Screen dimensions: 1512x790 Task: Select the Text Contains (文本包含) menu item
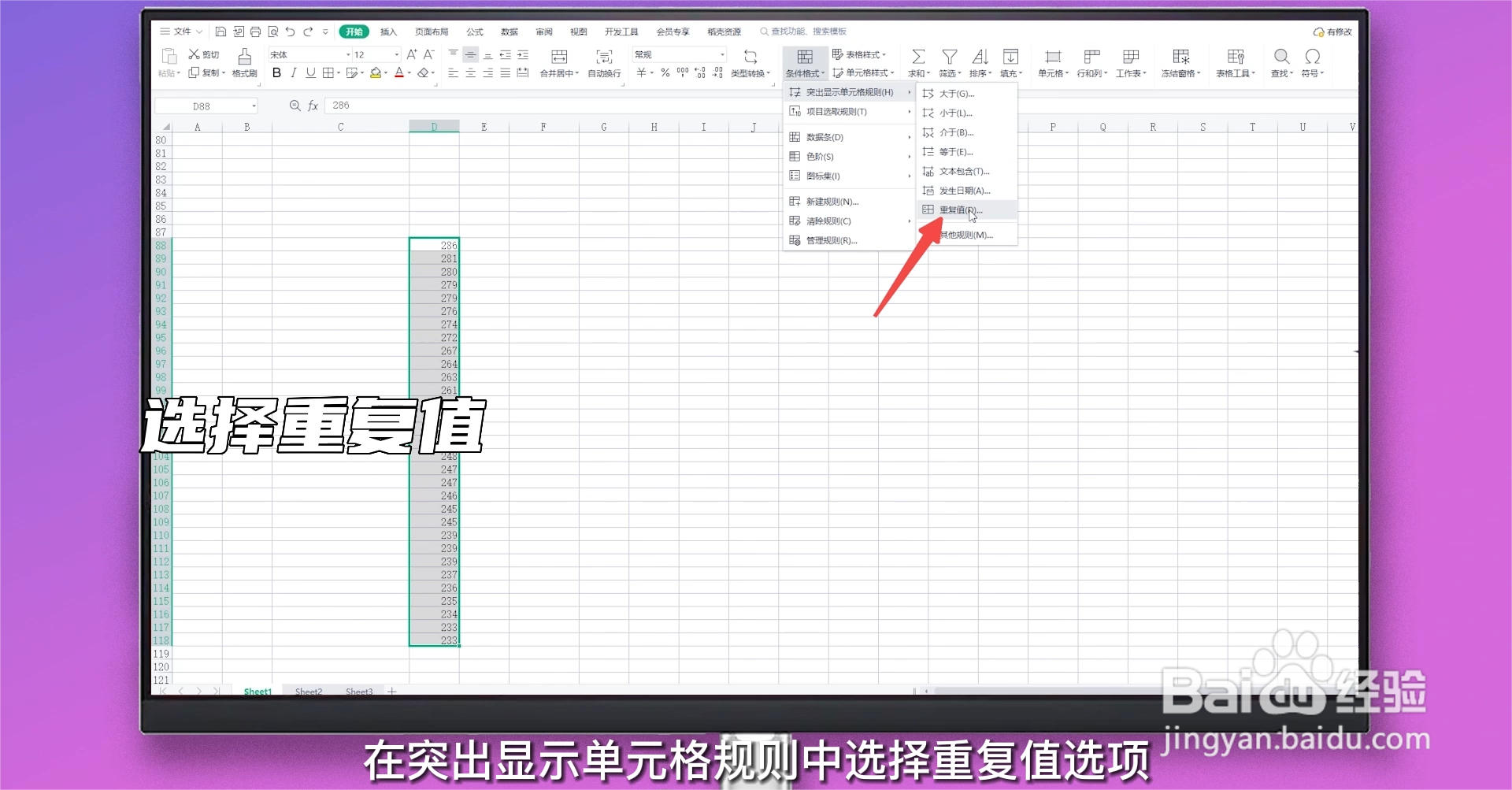tap(967, 171)
